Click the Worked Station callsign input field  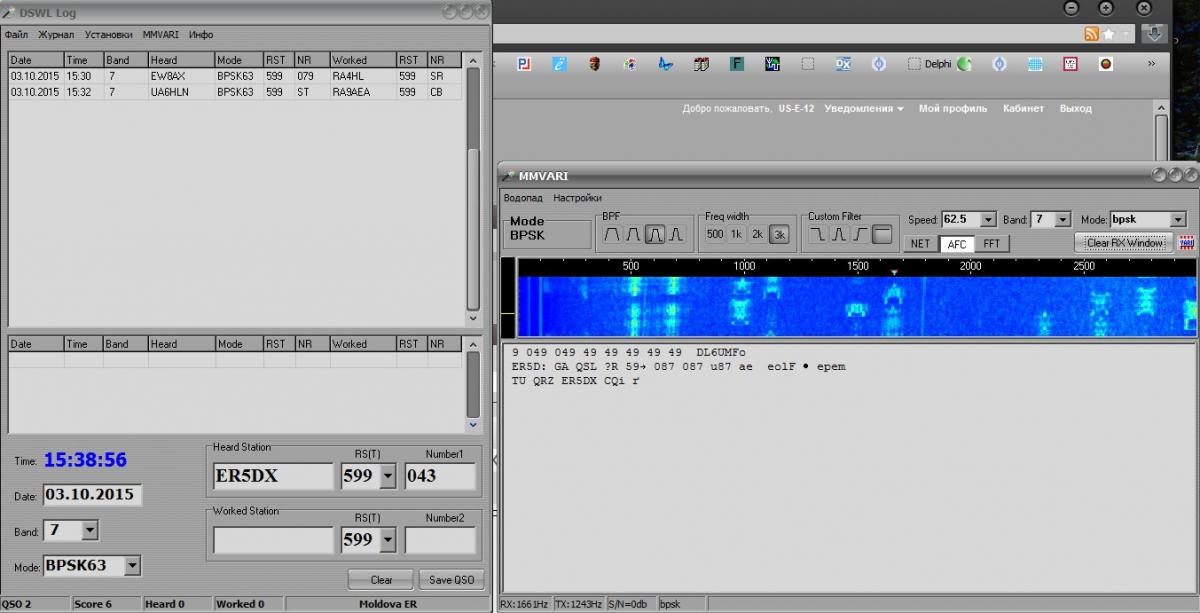[273, 540]
